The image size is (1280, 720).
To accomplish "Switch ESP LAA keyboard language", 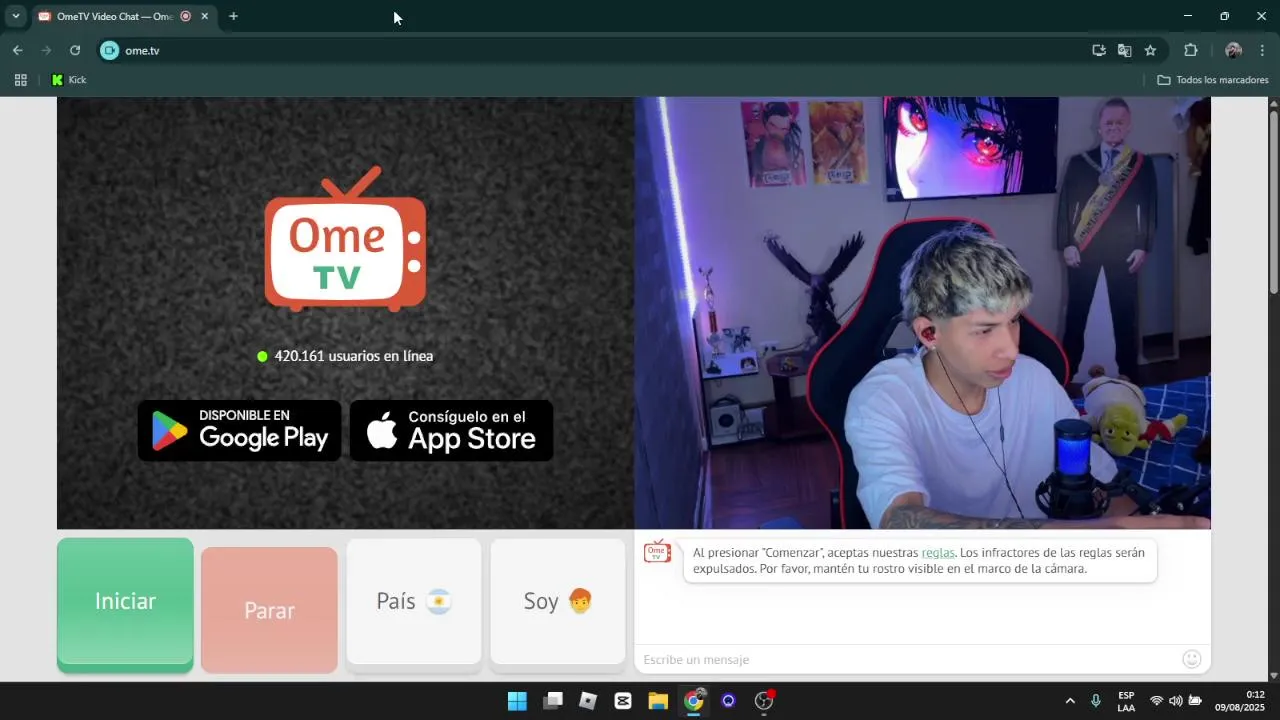I will (1126, 701).
